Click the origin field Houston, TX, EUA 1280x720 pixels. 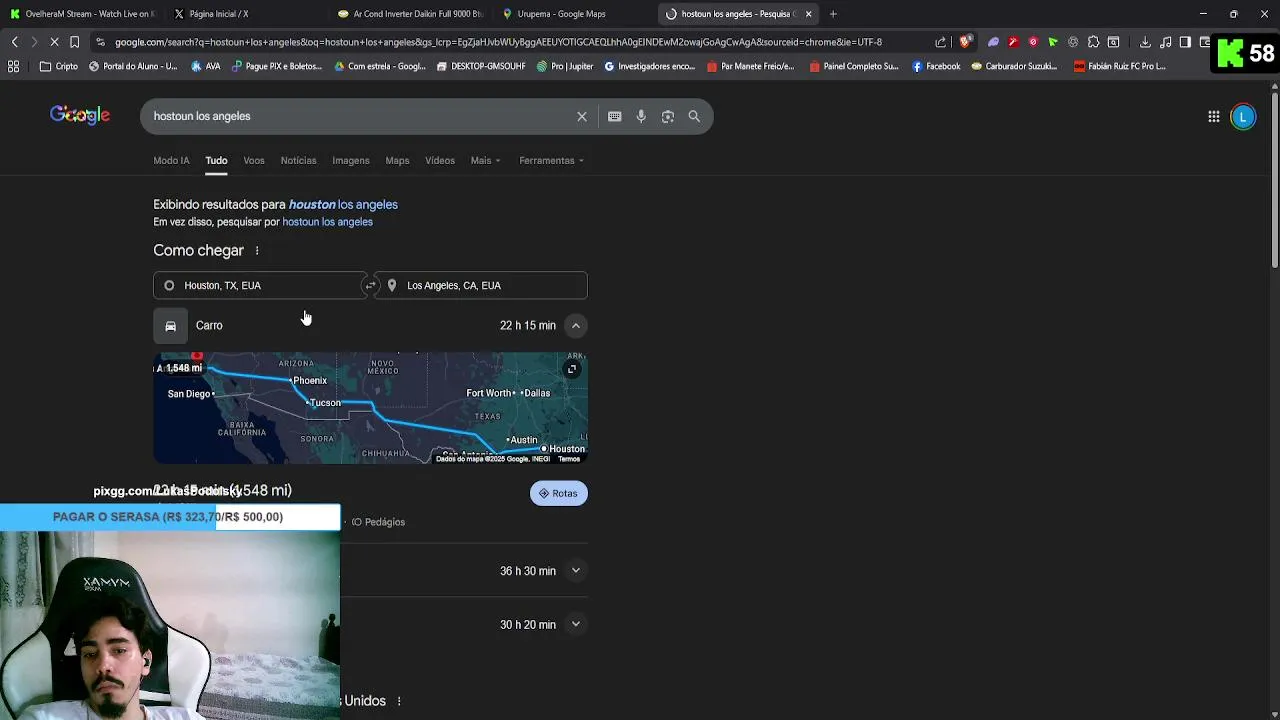[x=259, y=285]
